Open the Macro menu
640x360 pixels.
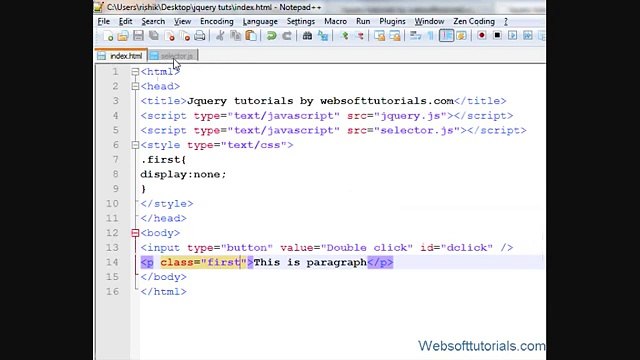point(336,21)
